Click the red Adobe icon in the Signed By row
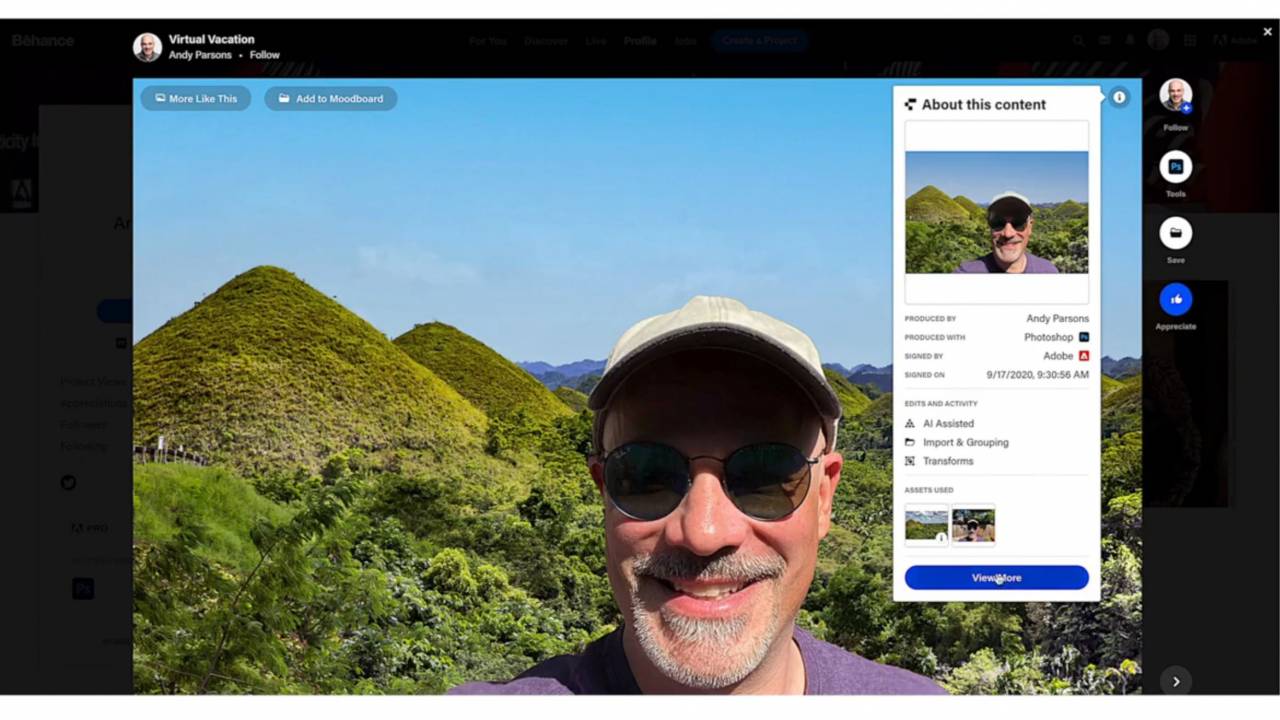Screen dimensions: 1280x720 [x=1084, y=356]
